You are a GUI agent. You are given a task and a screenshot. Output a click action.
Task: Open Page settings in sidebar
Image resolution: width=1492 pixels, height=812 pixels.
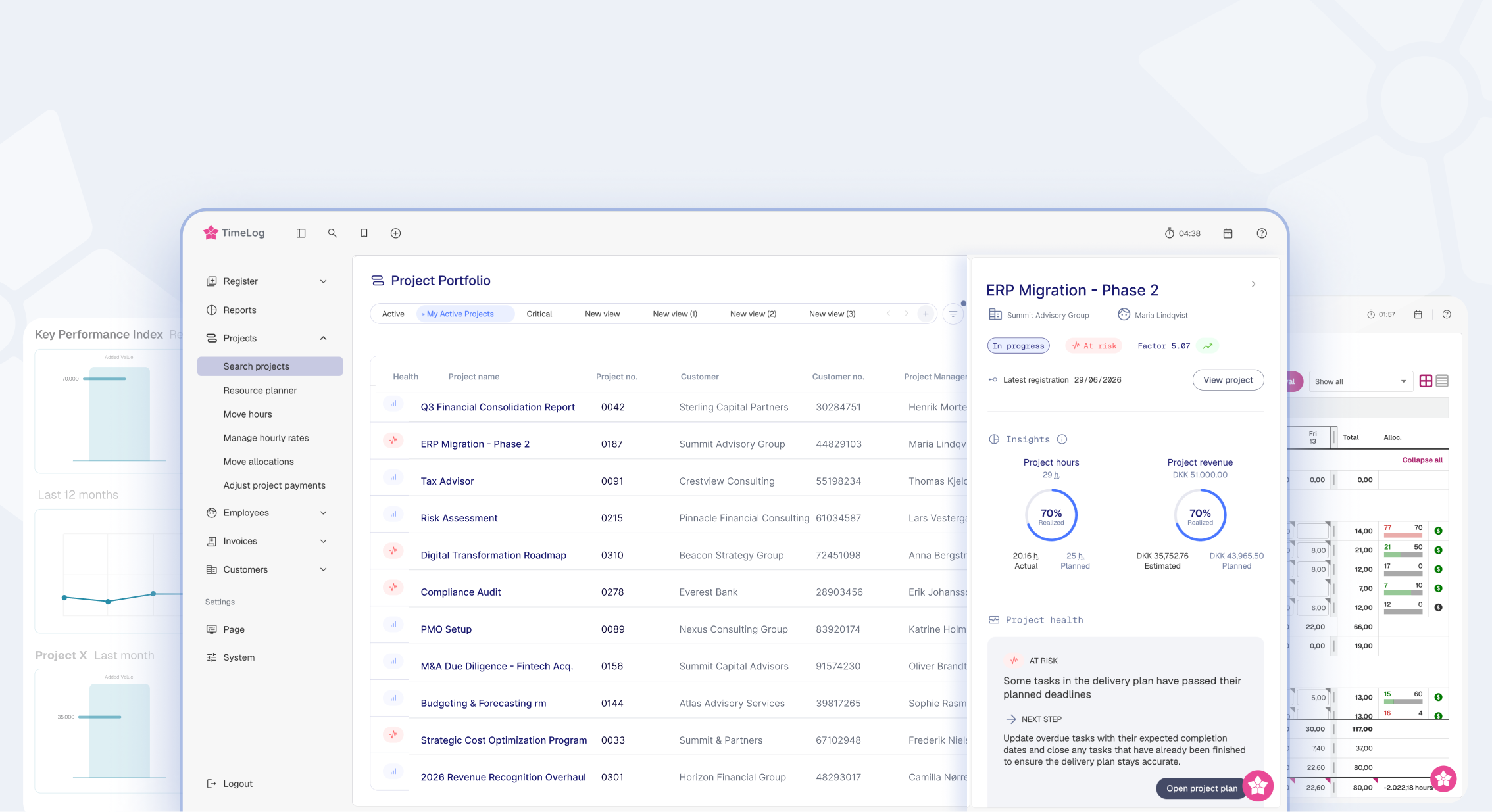point(225,629)
